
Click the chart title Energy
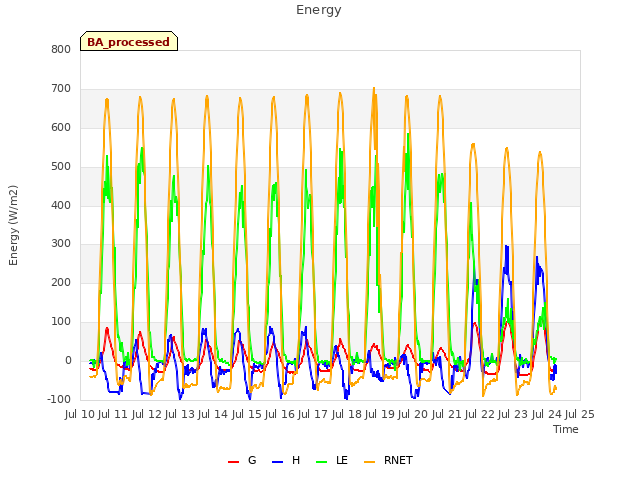tap(319, 10)
